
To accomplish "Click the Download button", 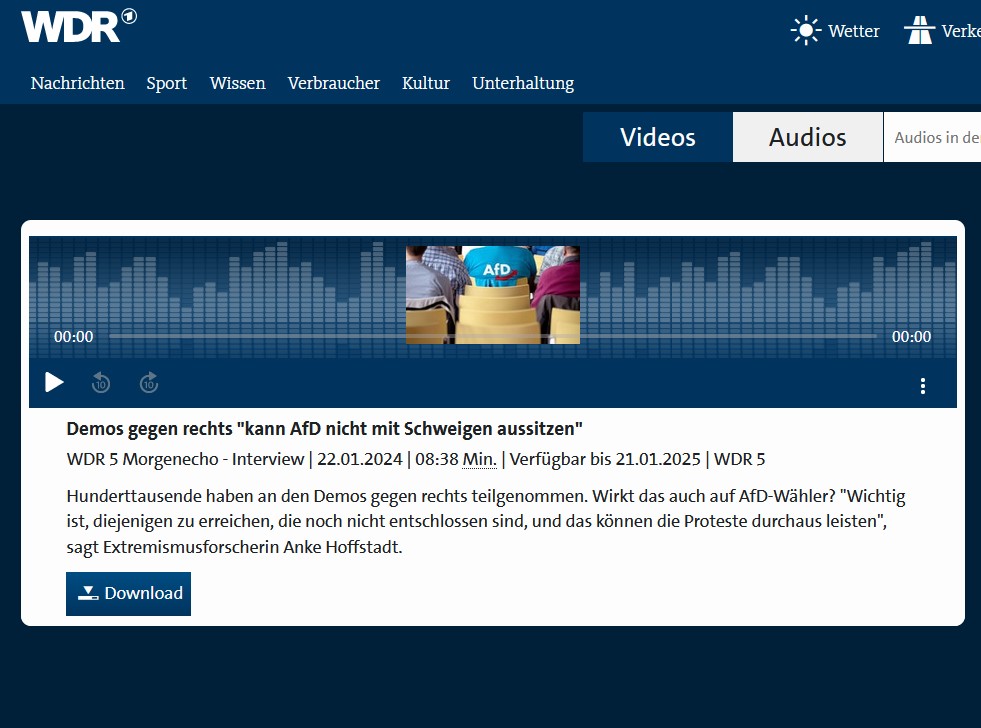I will [x=128, y=593].
